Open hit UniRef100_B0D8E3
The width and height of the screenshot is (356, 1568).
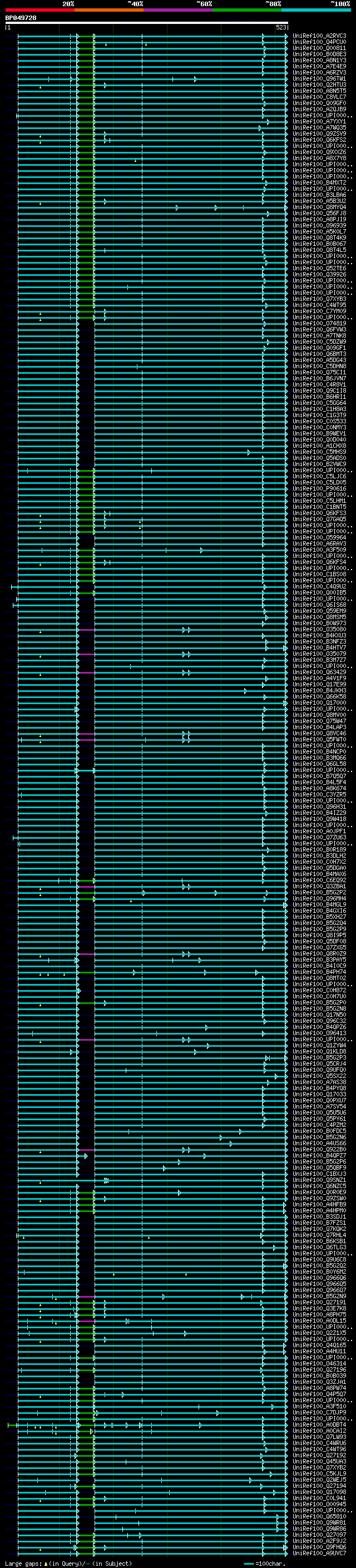(319, 54)
